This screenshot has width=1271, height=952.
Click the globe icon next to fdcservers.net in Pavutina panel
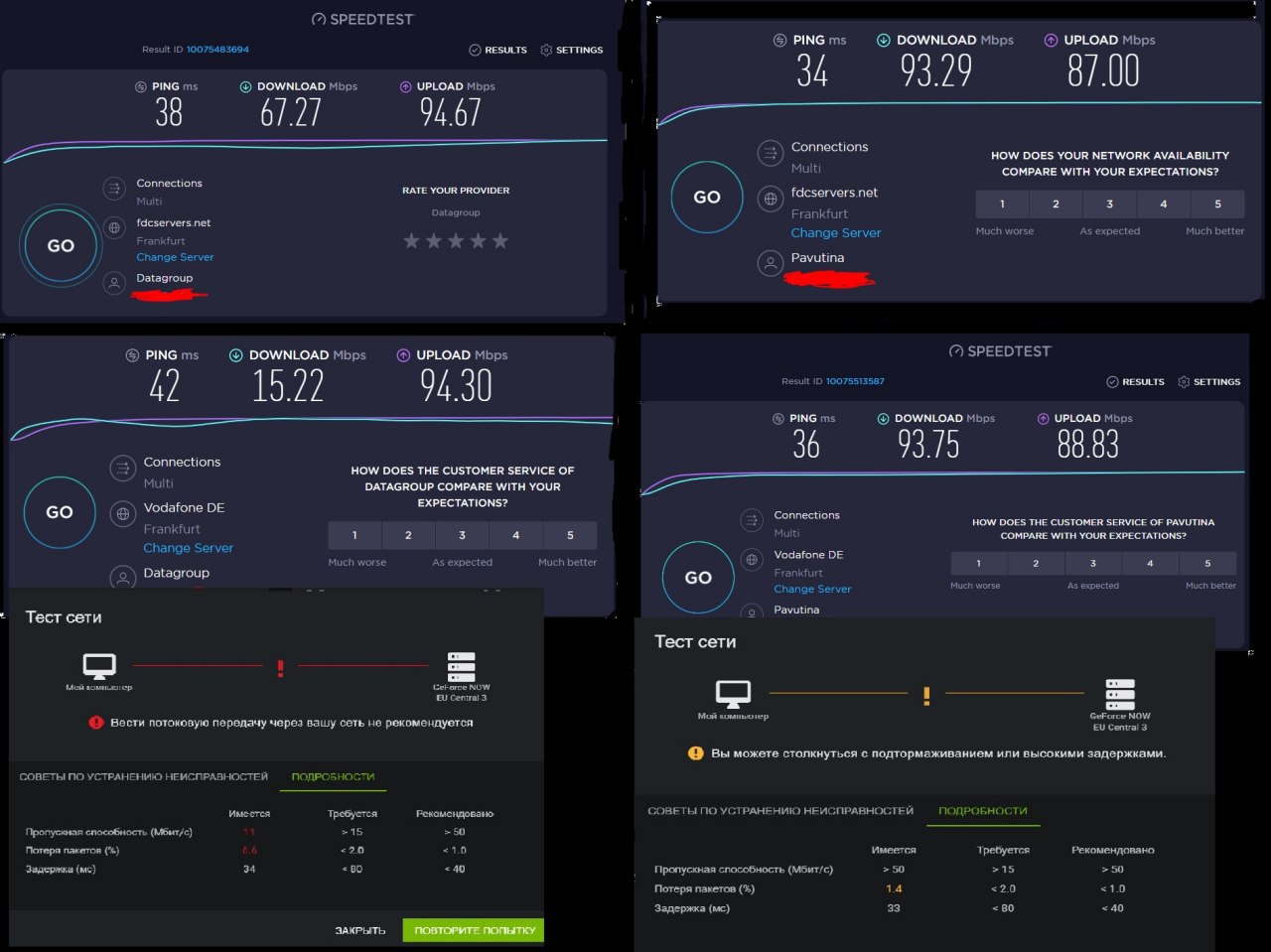click(770, 199)
